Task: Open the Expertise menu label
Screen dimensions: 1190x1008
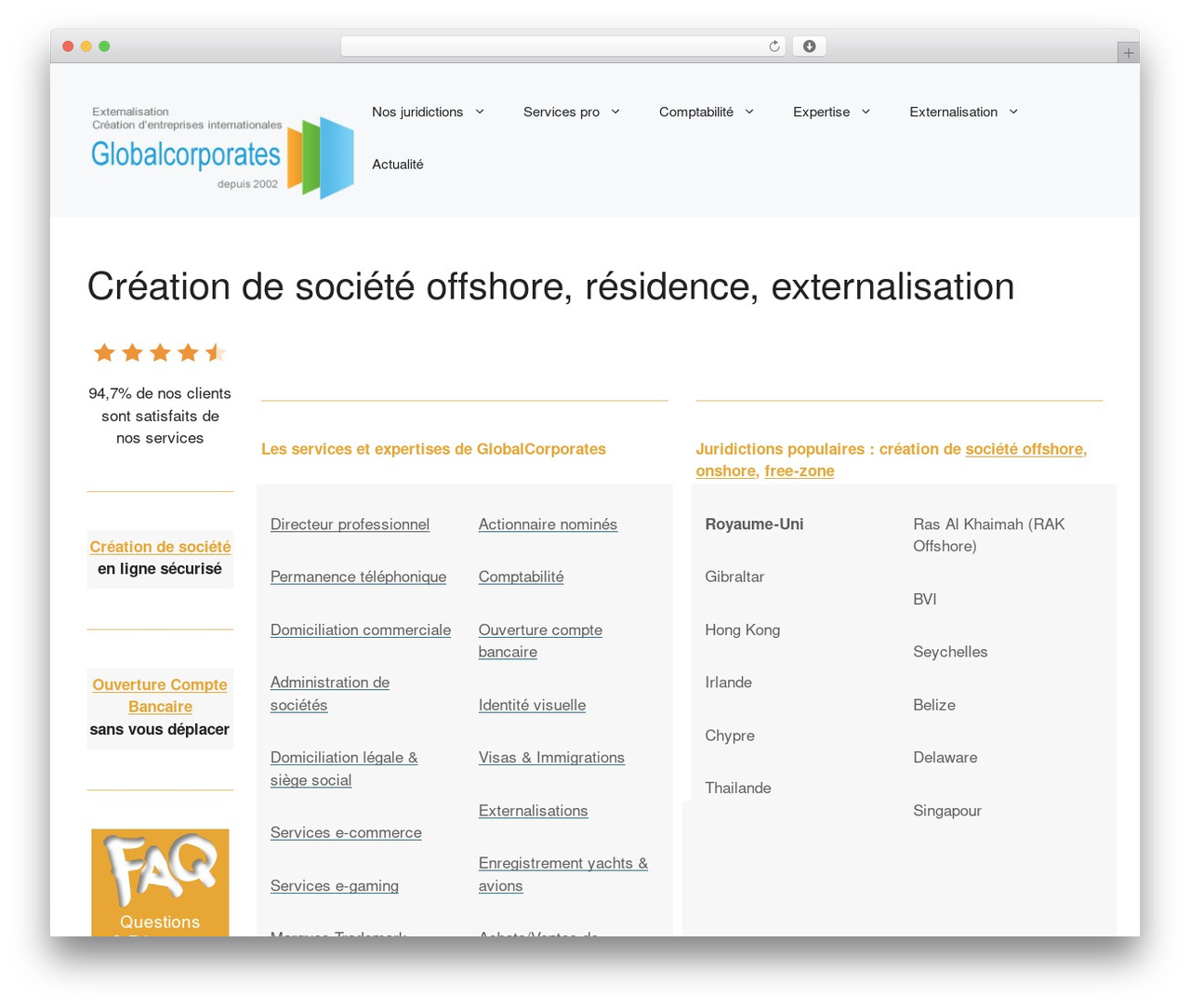Action: pyautogui.click(x=822, y=112)
